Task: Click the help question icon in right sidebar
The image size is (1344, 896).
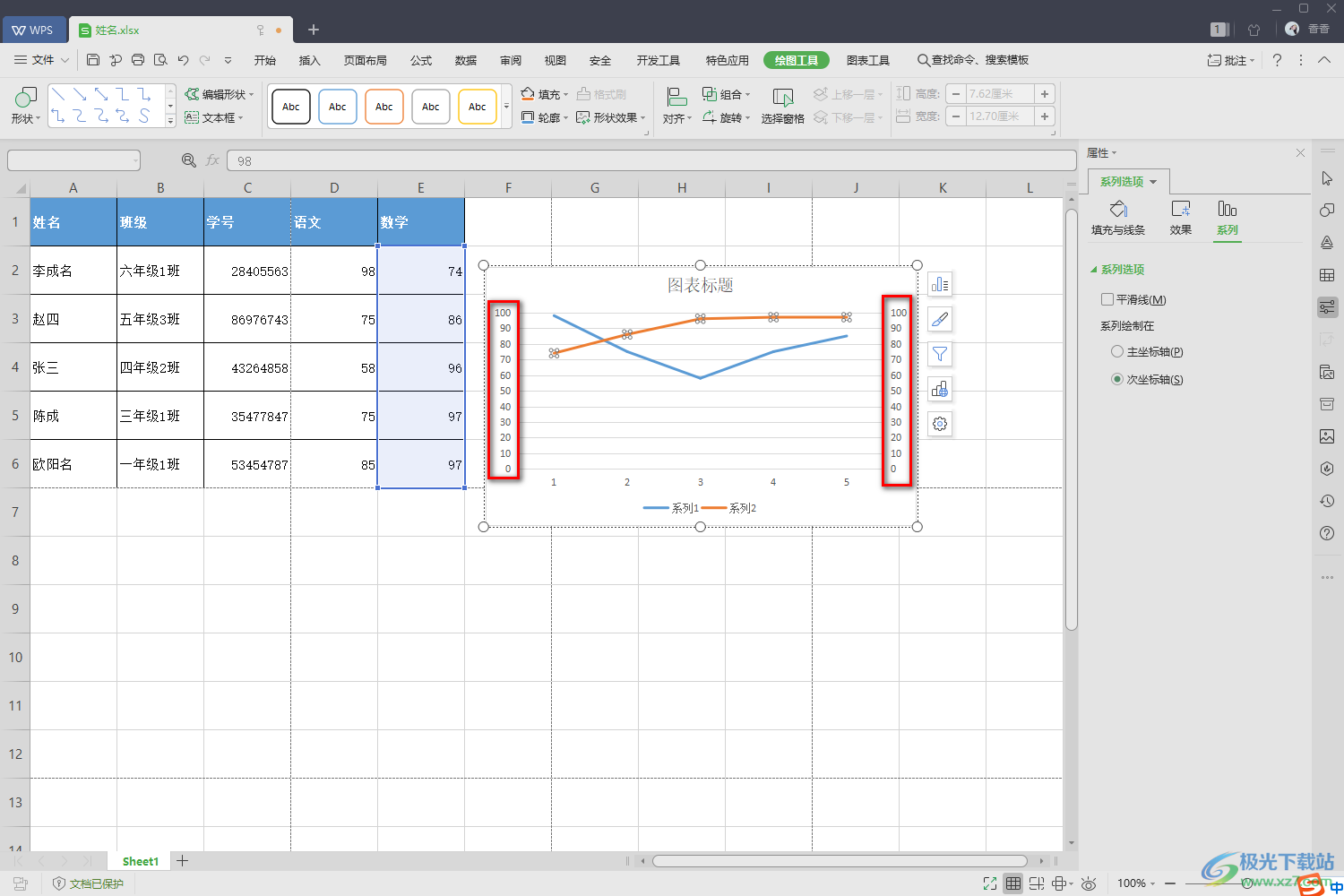Action: pos(1327,533)
